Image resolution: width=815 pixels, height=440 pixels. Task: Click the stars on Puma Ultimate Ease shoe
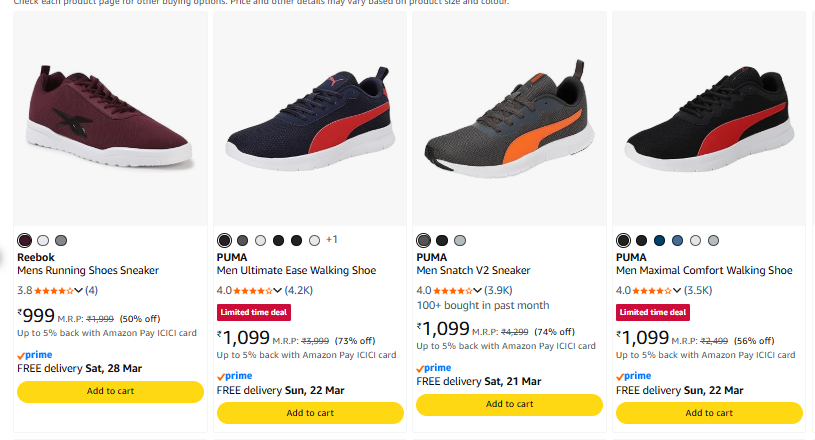254,290
